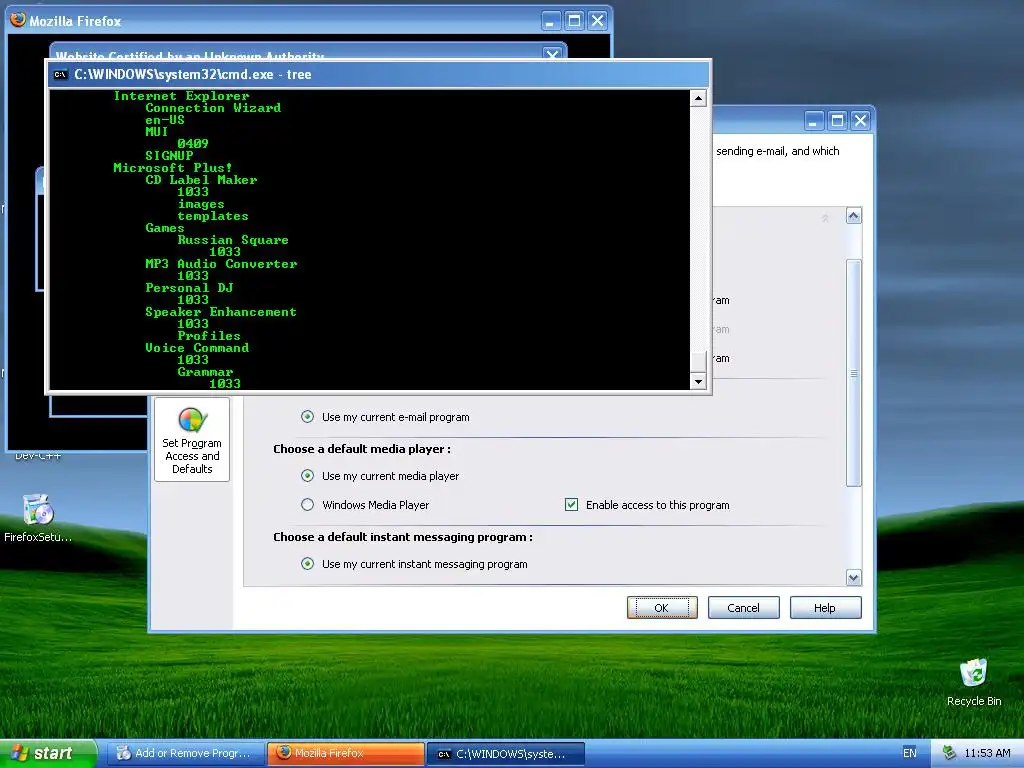Click OK in the program defaults dialog
This screenshot has width=1024, height=768.
662,607
